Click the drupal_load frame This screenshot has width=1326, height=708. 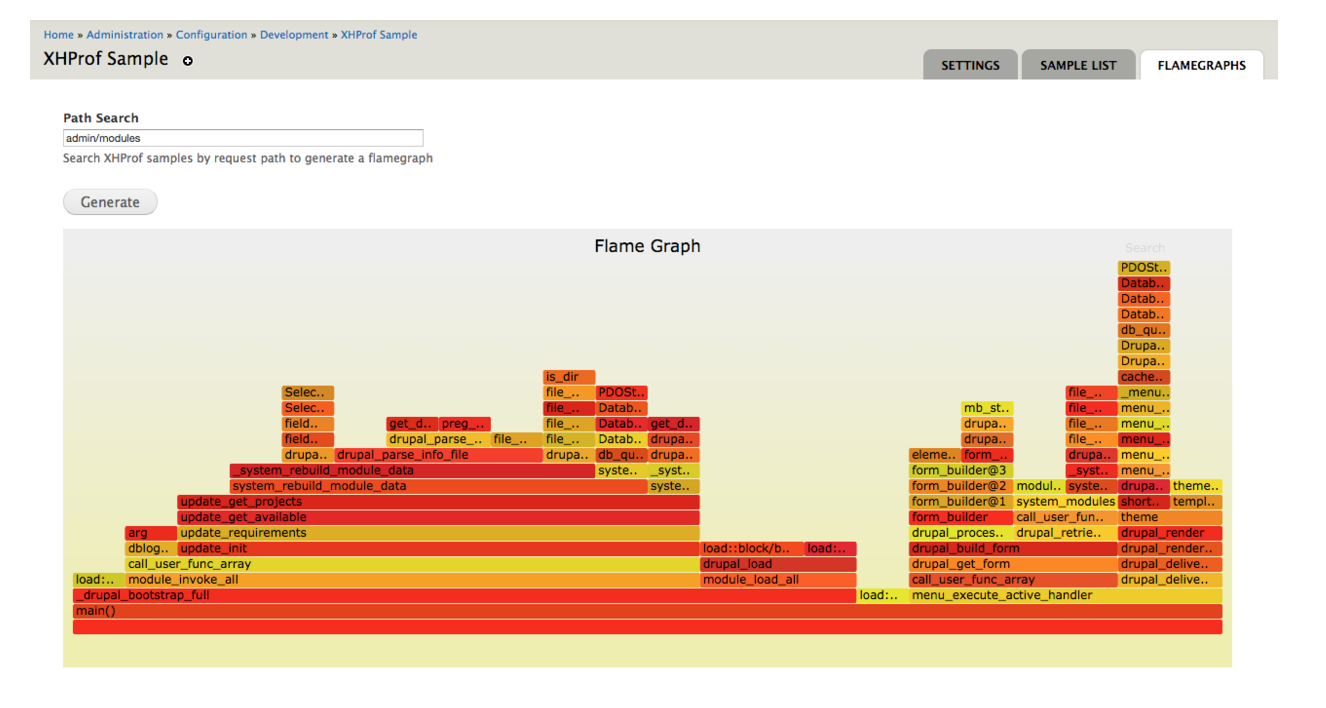[x=778, y=564]
